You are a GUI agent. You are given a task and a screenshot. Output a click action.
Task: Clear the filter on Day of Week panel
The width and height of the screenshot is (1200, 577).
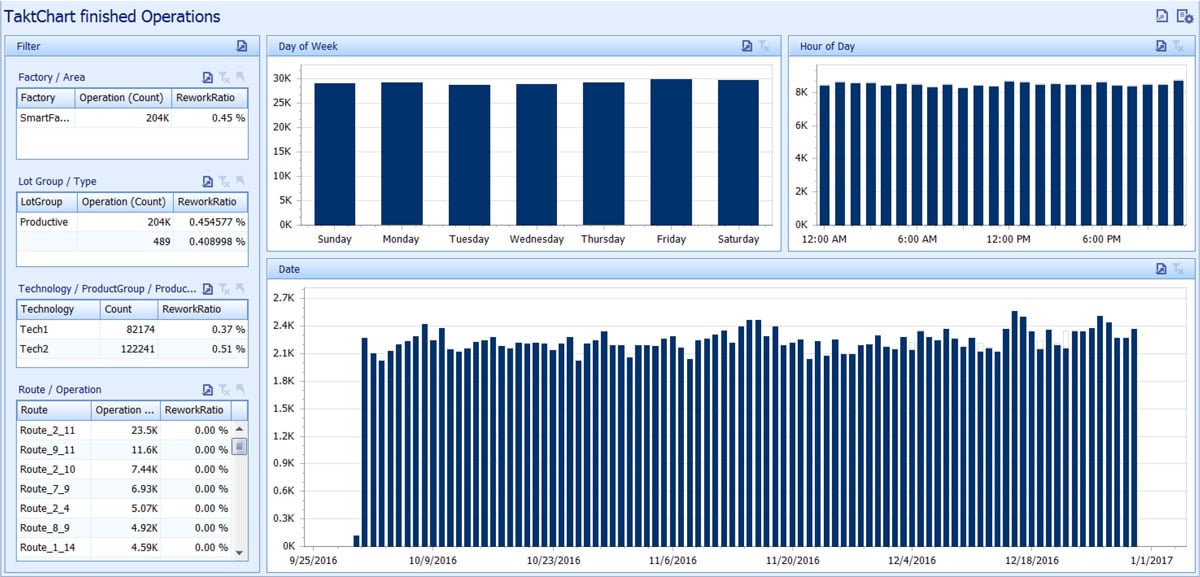click(x=765, y=46)
